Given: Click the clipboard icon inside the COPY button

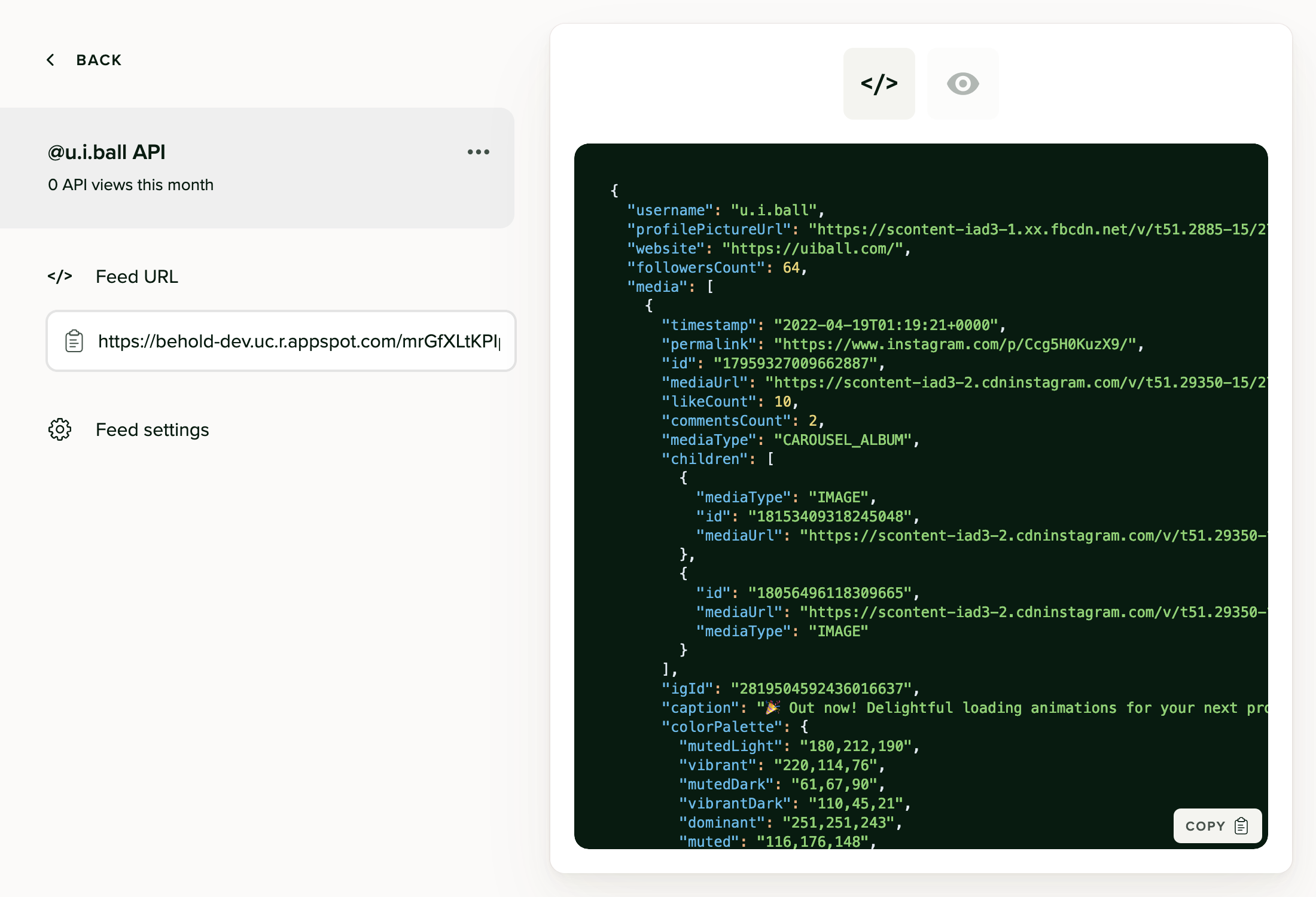Looking at the screenshot, I should (x=1241, y=826).
